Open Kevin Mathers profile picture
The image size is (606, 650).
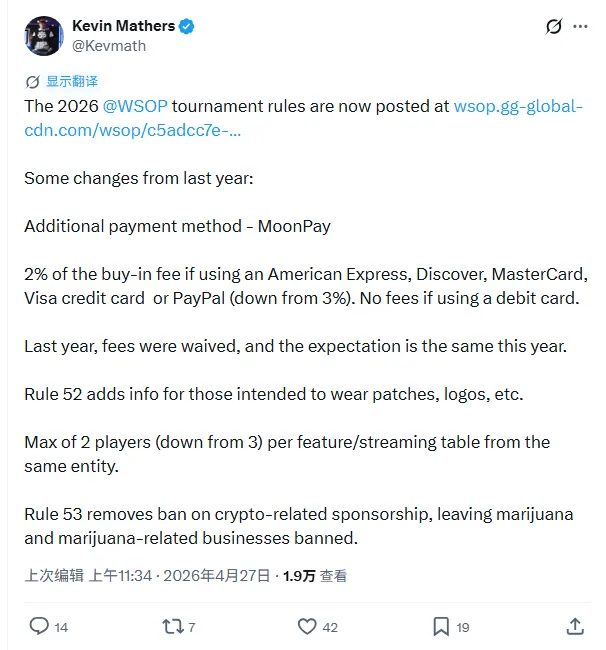coord(44,35)
